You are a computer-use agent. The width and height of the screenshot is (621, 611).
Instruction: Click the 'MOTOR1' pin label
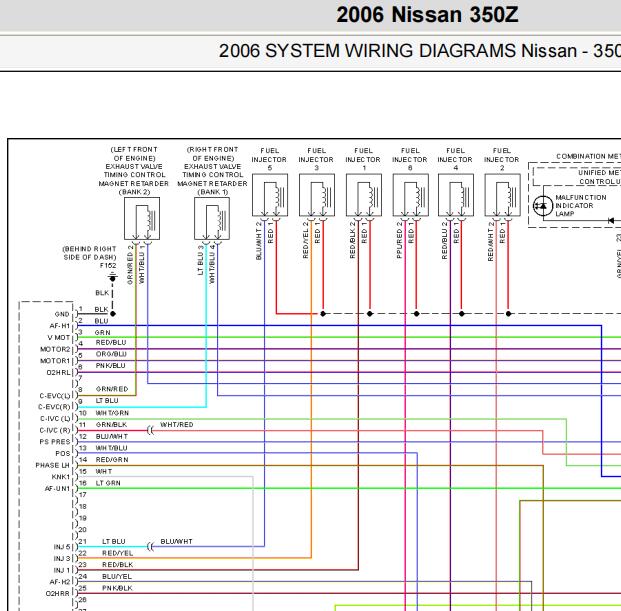55,361
